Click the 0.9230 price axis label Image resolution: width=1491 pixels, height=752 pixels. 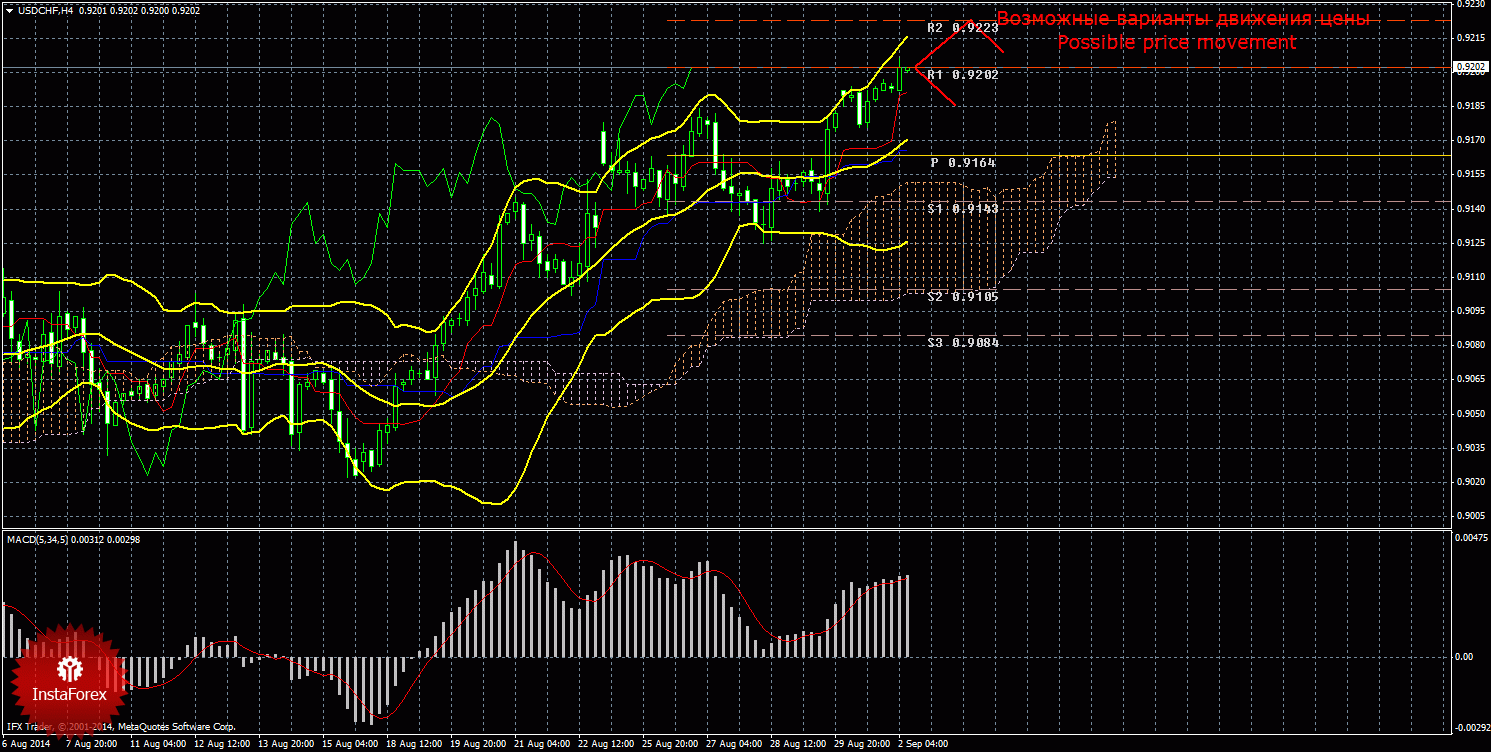pyautogui.click(x=1470, y=4)
